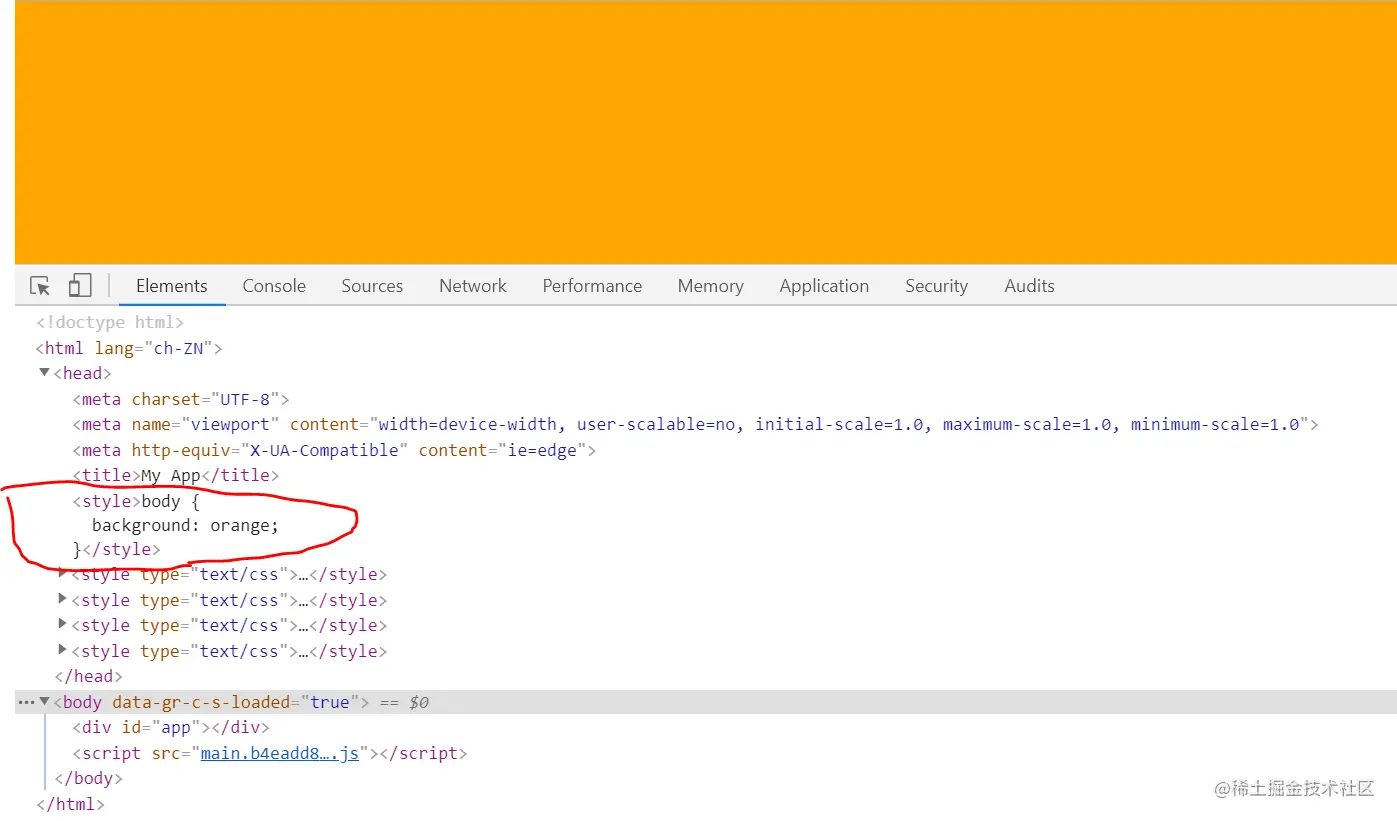The image size is (1397, 821).
Task: Open the Audits tab
Action: [1029, 286]
